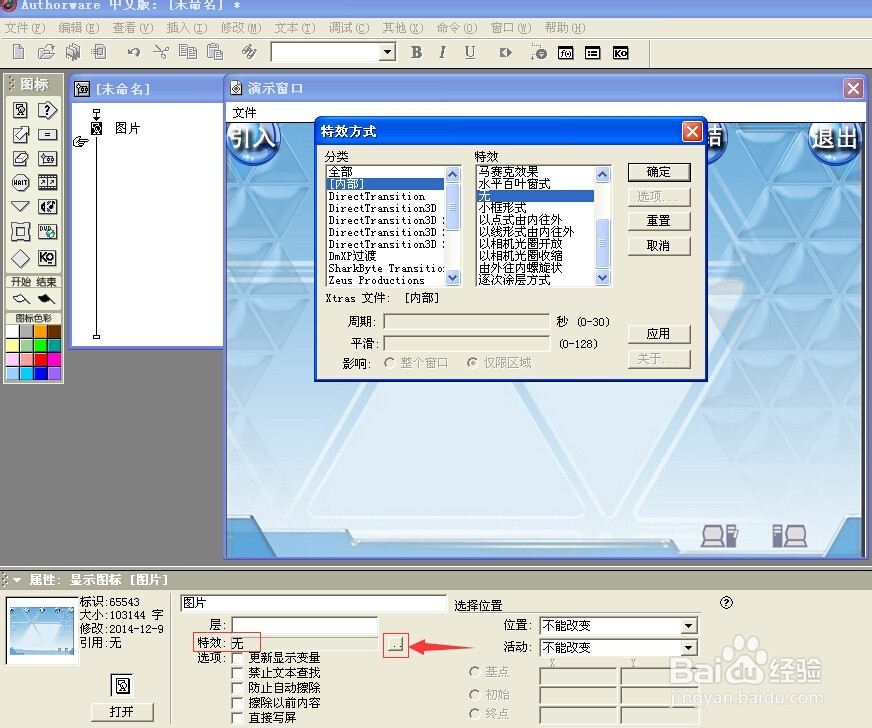Open the 修改(M) menu
Viewport: 872px width, 728px height.
[x=241, y=28]
